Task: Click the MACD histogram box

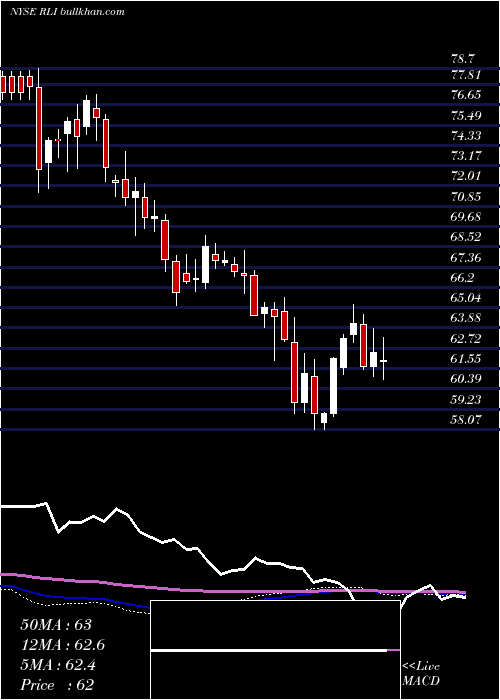Action: pyautogui.click(x=275, y=650)
